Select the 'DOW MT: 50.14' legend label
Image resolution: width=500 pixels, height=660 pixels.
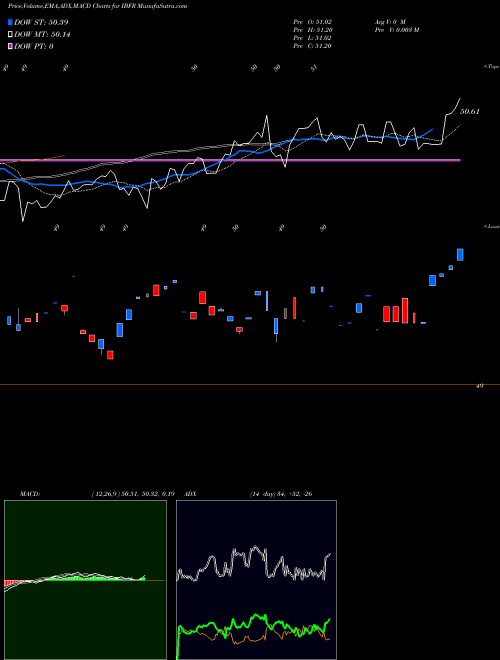(42, 35)
